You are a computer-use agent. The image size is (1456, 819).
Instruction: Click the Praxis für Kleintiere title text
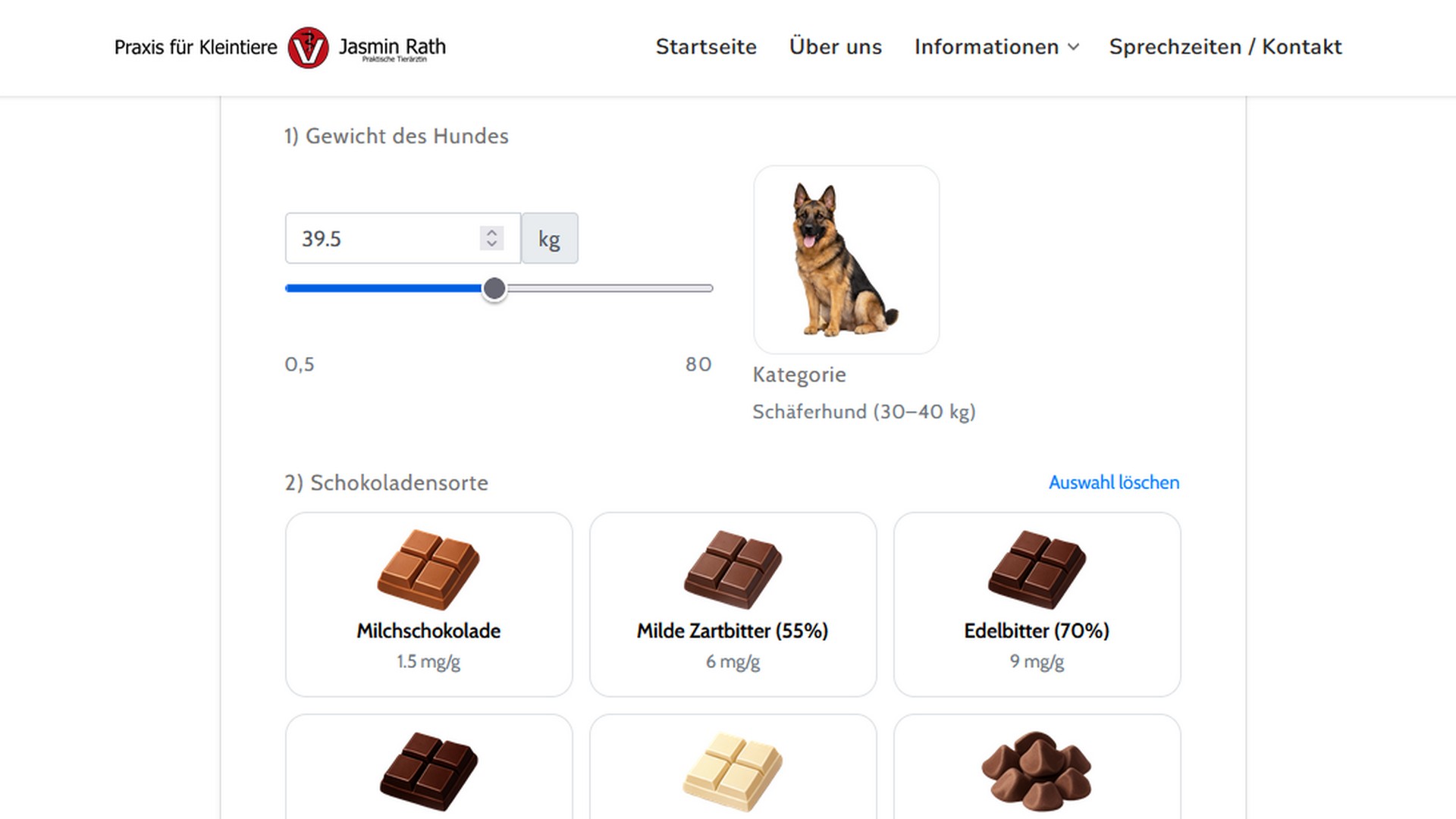click(196, 47)
